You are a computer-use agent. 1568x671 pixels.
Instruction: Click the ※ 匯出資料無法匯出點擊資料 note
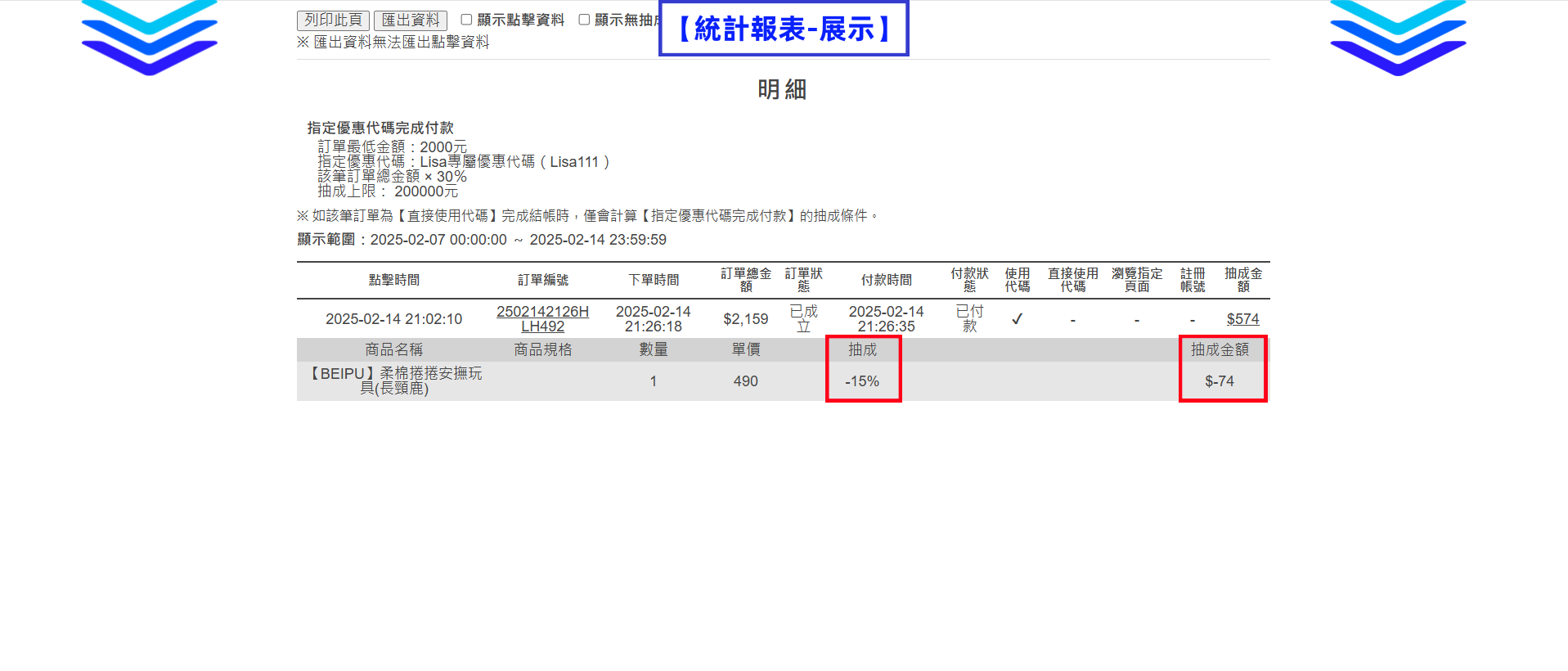[393, 42]
